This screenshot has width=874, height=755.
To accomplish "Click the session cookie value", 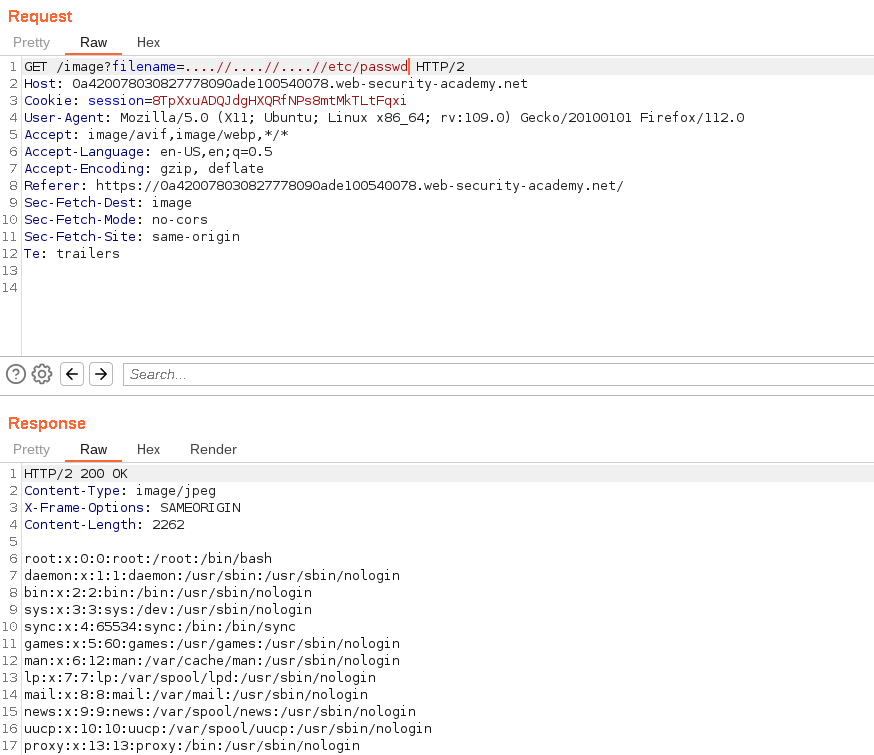I will click(279, 101).
